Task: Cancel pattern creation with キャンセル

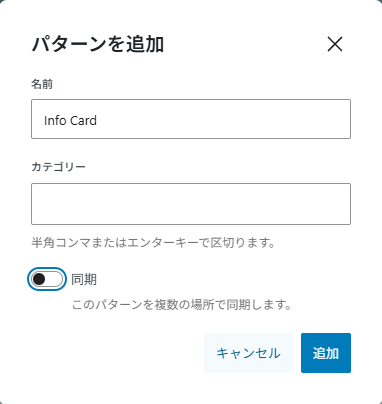Action: 248,353
